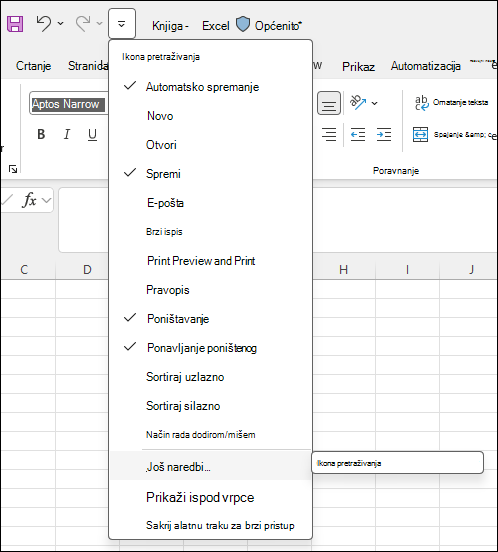The width and height of the screenshot is (498, 552).
Task: Open the Prikaz ribbon tab
Action: point(358,66)
